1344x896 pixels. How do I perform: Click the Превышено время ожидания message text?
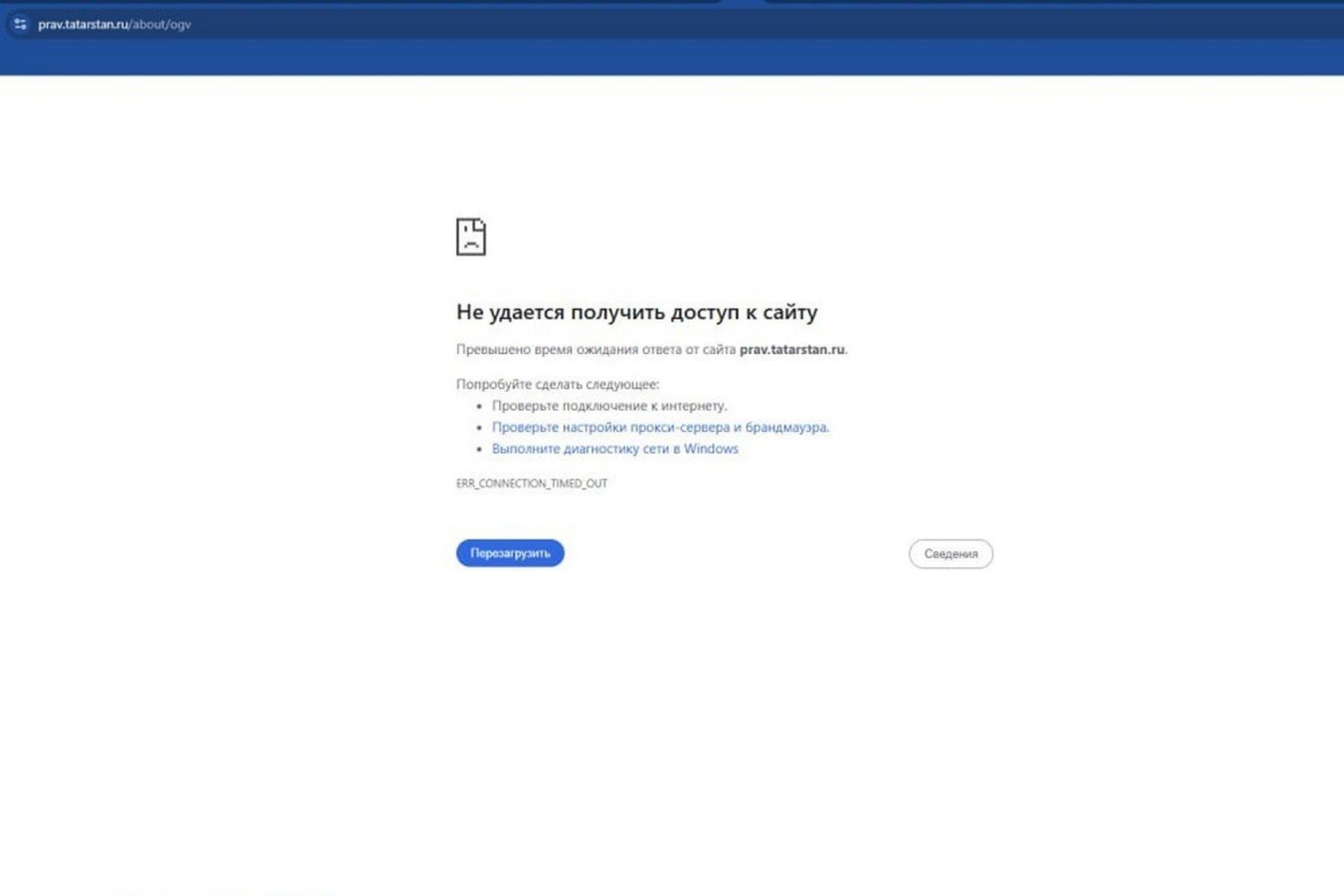click(651, 349)
